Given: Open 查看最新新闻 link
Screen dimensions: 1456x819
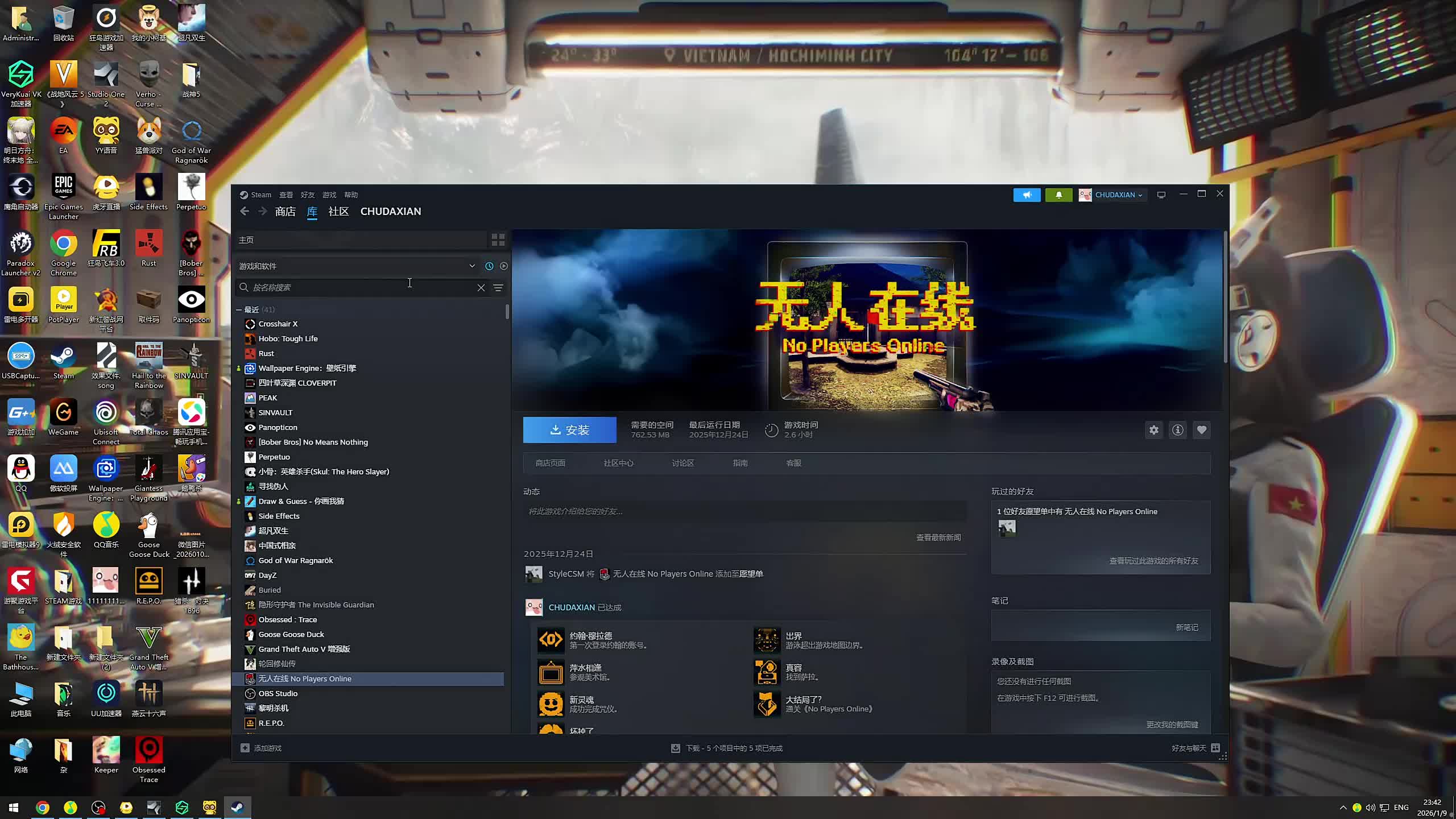Looking at the screenshot, I should (x=938, y=537).
